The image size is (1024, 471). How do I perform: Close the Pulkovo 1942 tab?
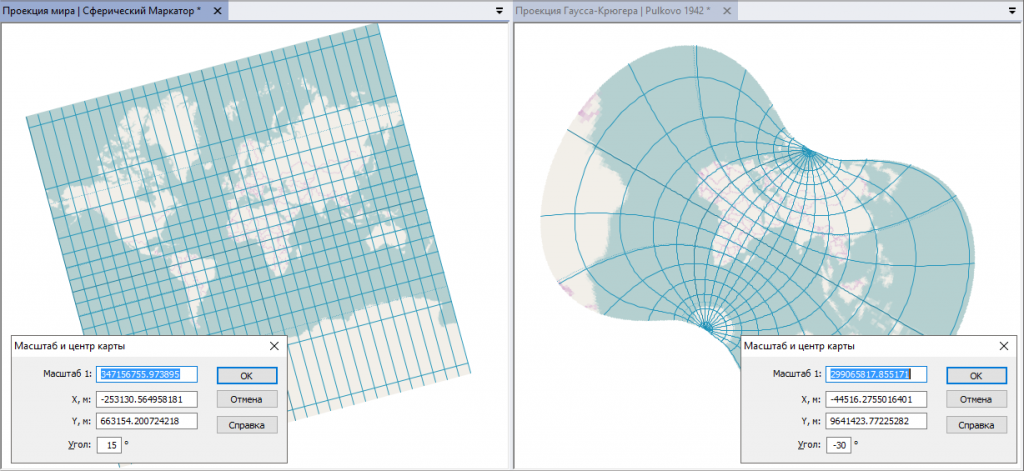[726, 9]
